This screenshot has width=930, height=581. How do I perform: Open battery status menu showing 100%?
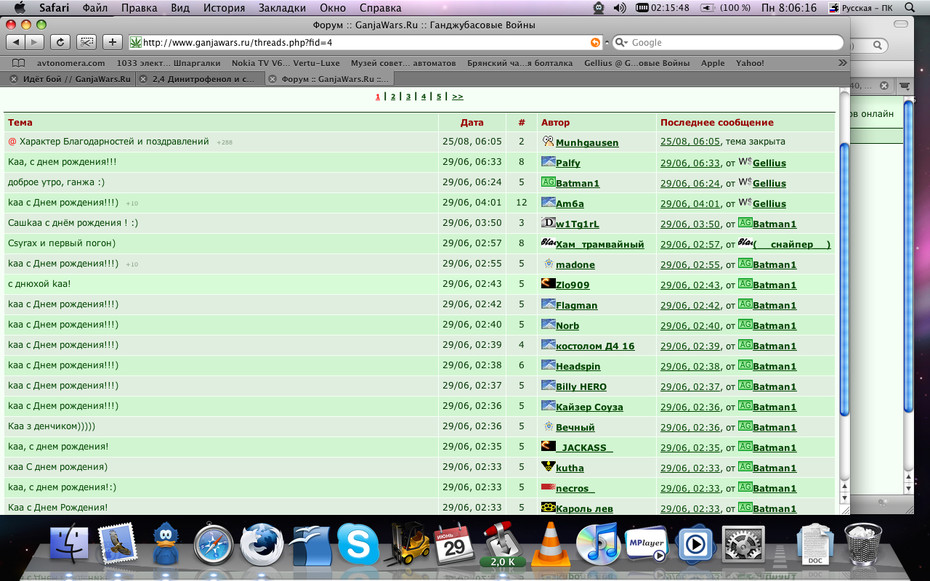click(x=726, y=8)
